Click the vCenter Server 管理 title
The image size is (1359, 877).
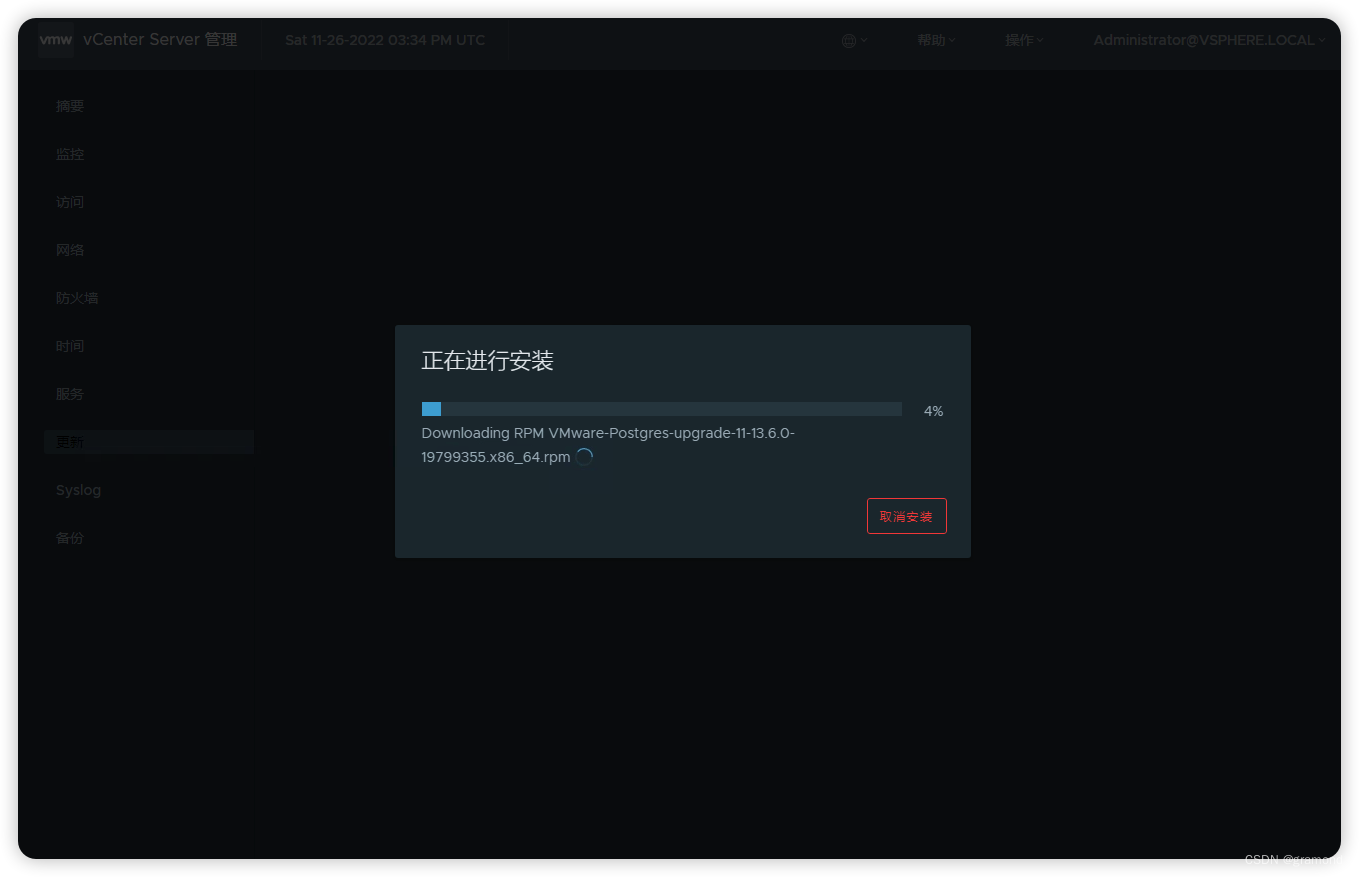(160, 40)
